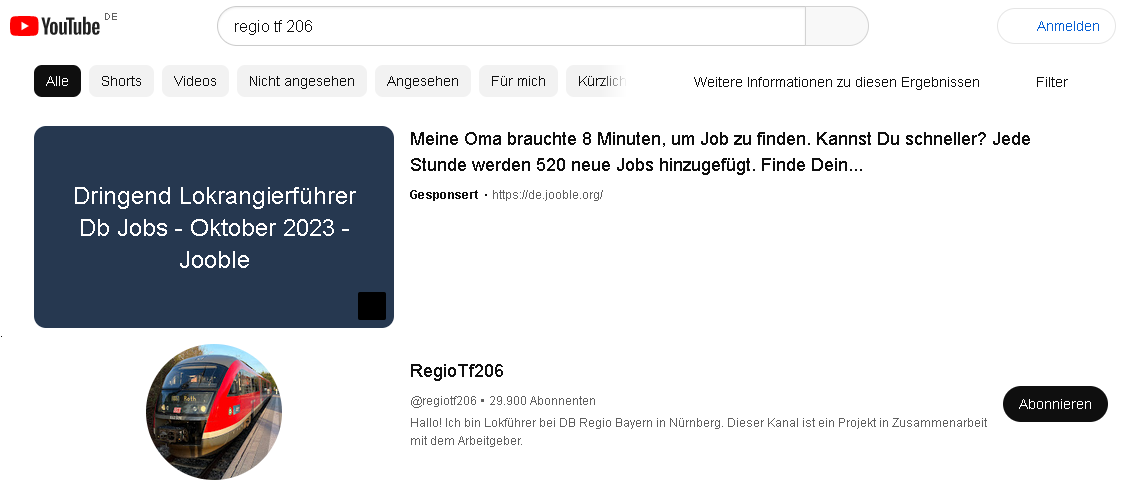Click the search submit button beside the query
The width and height of the screenshot is (1130, 499).
pos(837,26)
